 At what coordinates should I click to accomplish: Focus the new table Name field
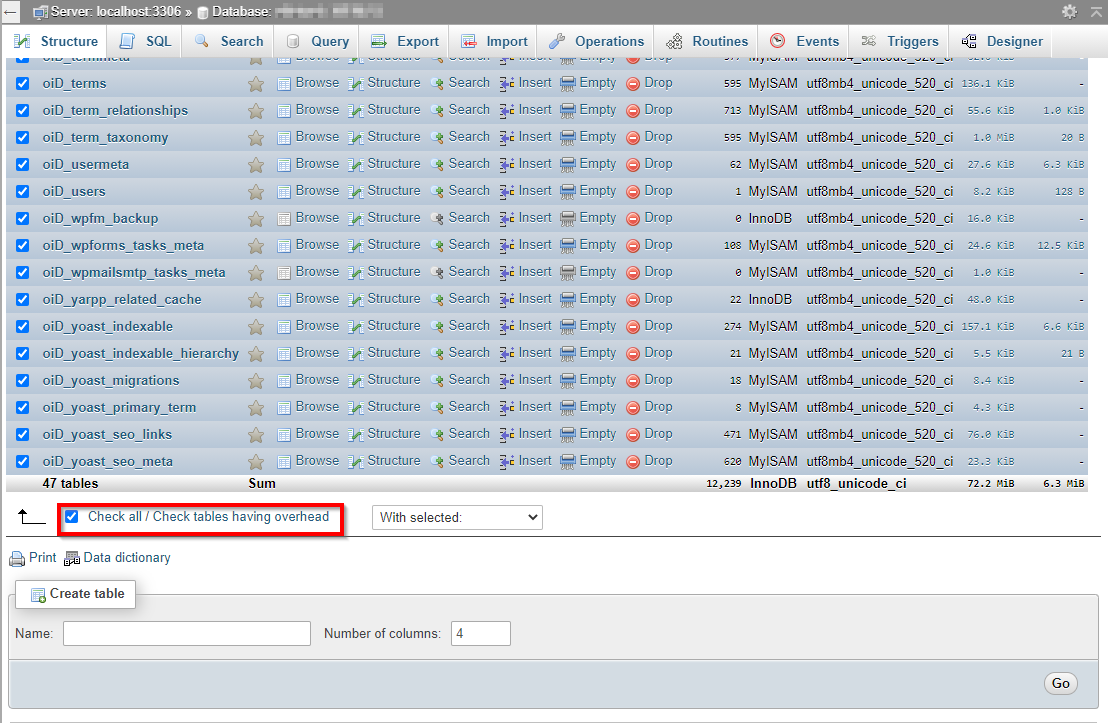(187, 633)
